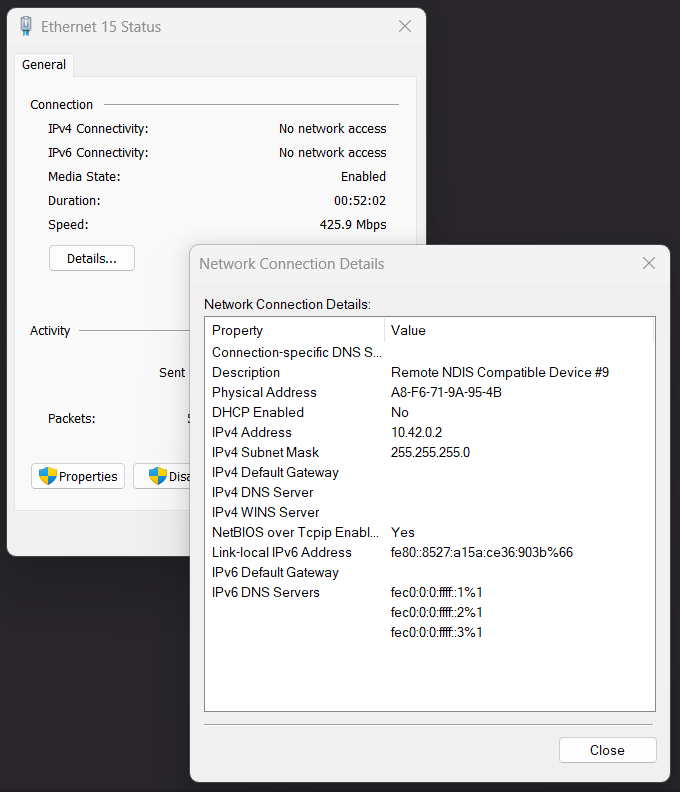This screenshot has width=680, height=792.
Task: Select the IPv4 Subnet Mask row
Action: [x=266, y=452]
